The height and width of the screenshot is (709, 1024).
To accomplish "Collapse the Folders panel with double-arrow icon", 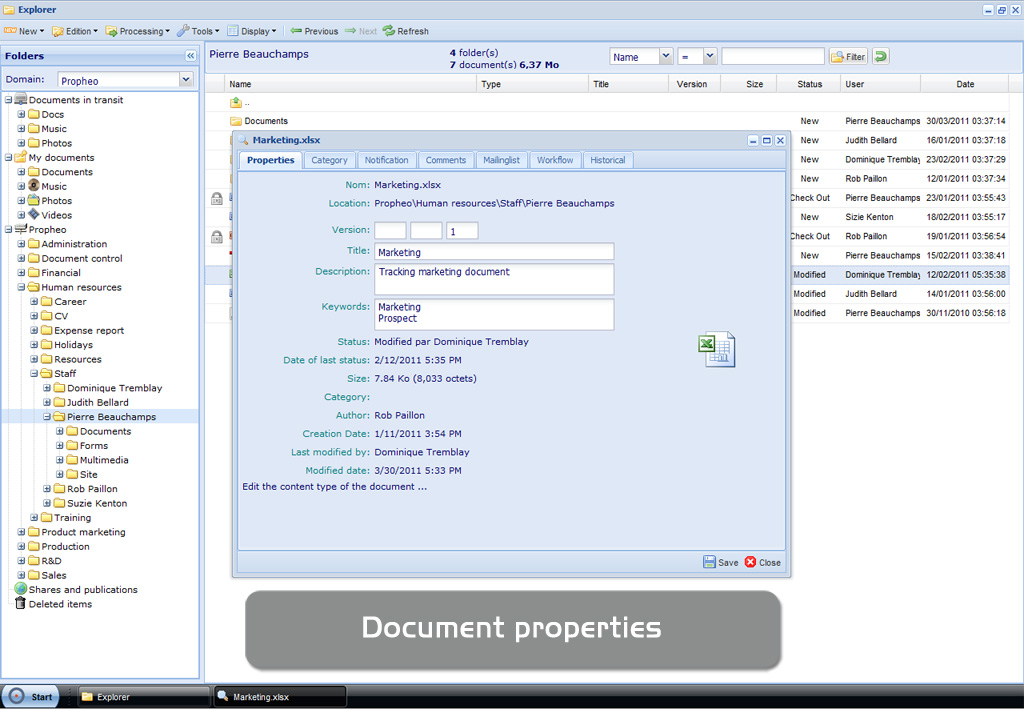I will click(190, 56).
